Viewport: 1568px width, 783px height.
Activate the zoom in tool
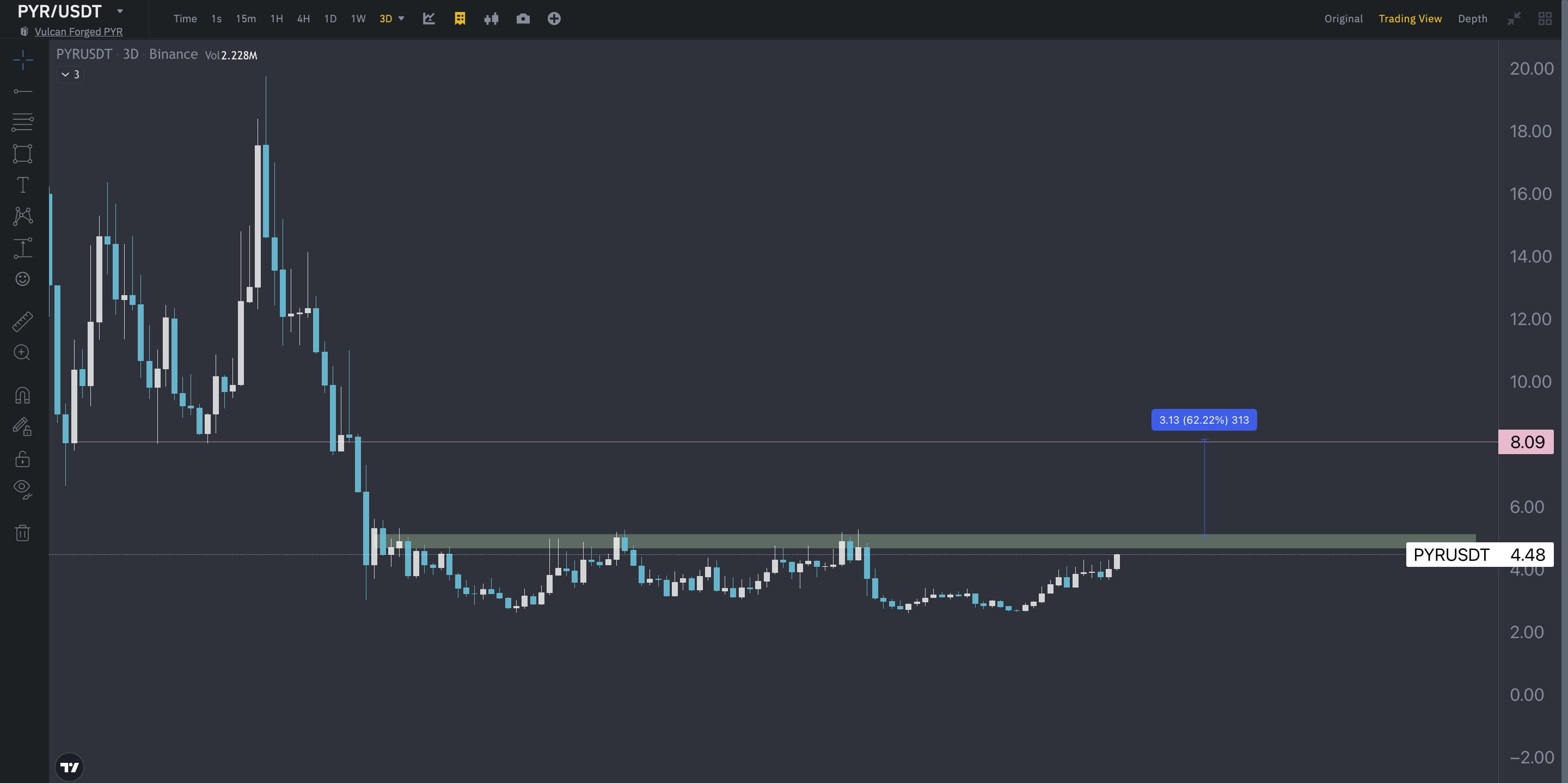[x=22, y=352]
